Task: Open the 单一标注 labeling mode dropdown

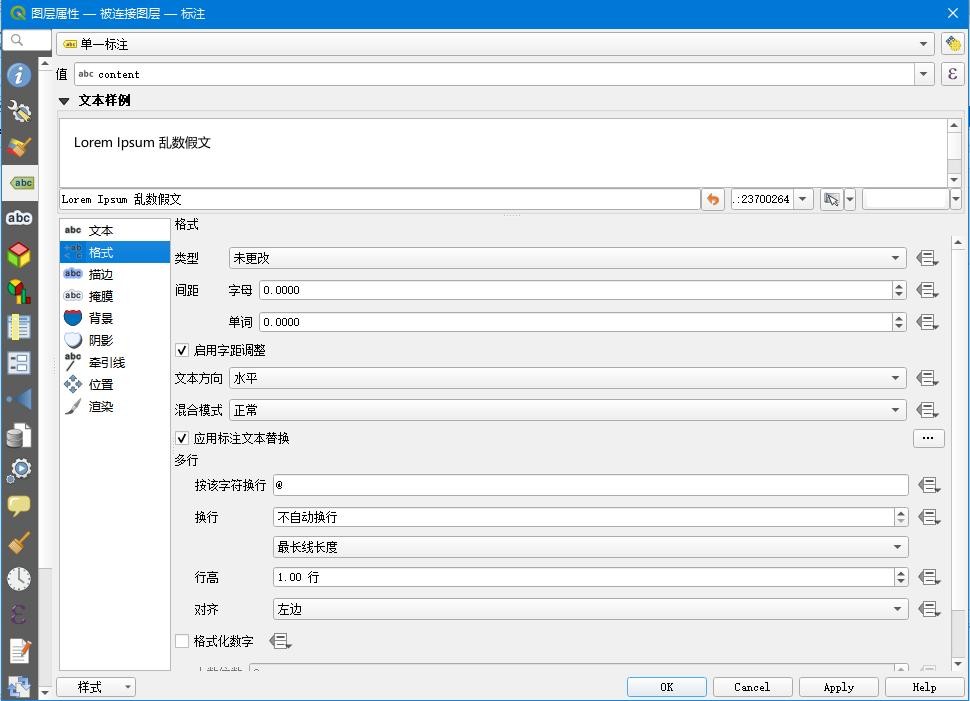Action: (x=496, y=44)
